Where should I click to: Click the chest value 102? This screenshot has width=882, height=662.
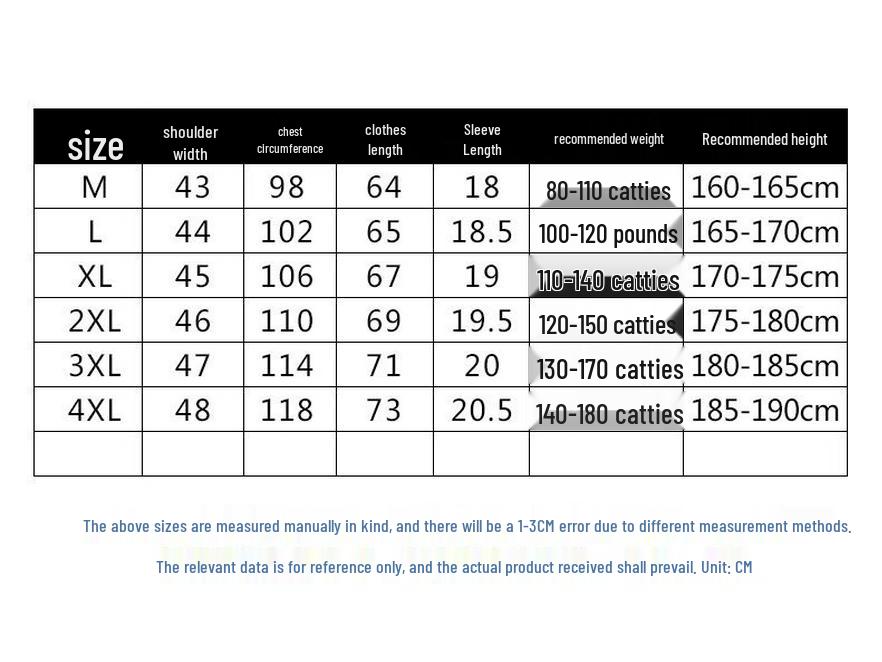tap(286, 232)
